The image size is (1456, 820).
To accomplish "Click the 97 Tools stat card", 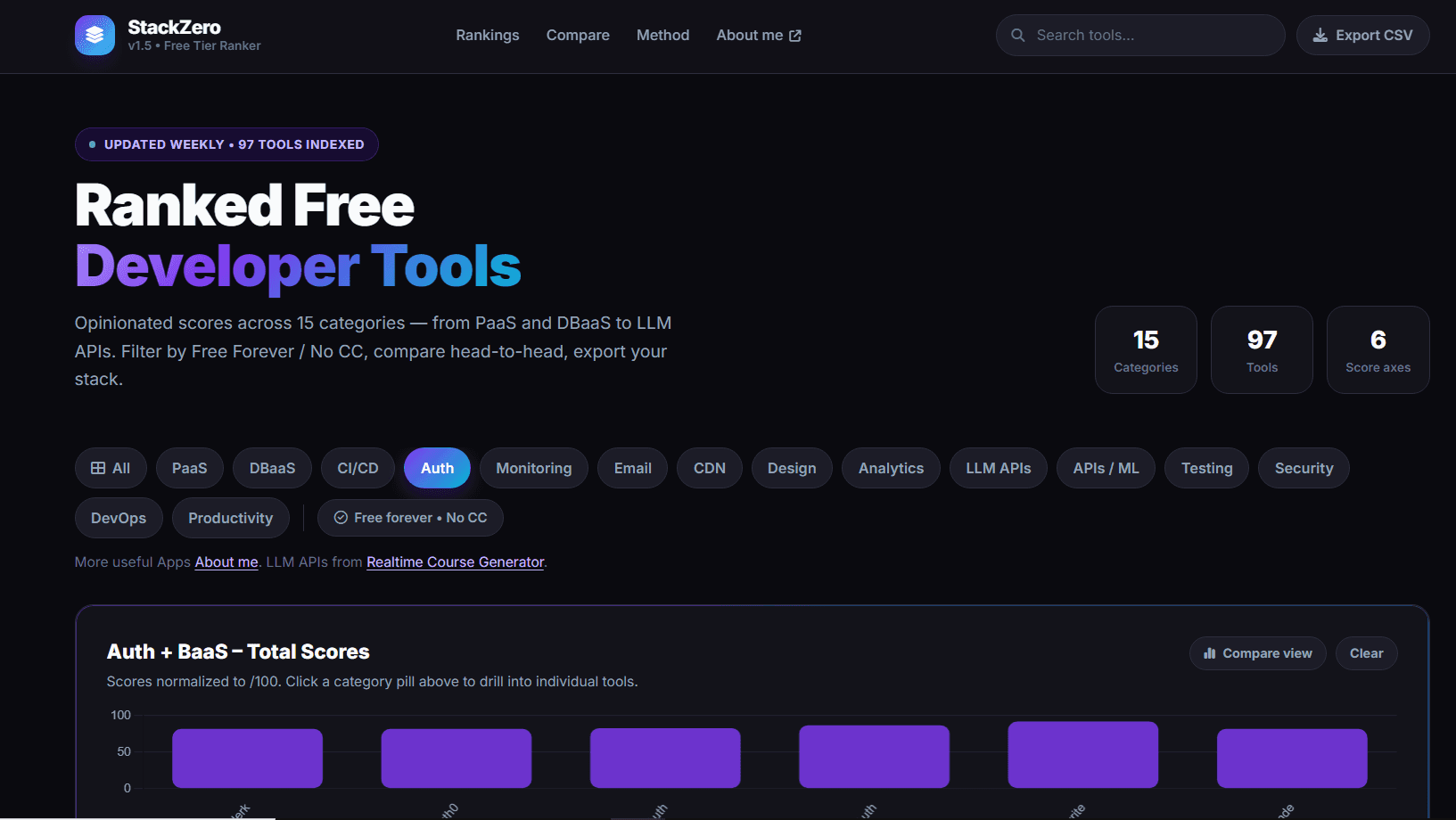I will (x=1262, y=349).
